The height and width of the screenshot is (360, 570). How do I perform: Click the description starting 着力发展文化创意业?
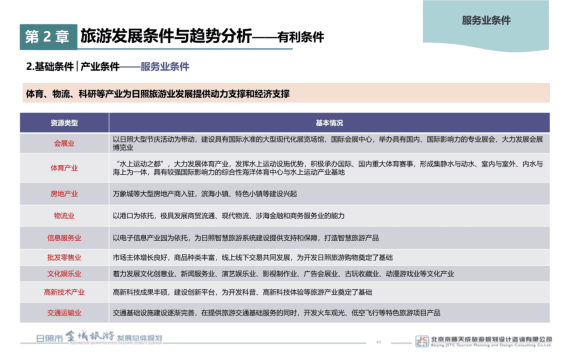[283, 274]
